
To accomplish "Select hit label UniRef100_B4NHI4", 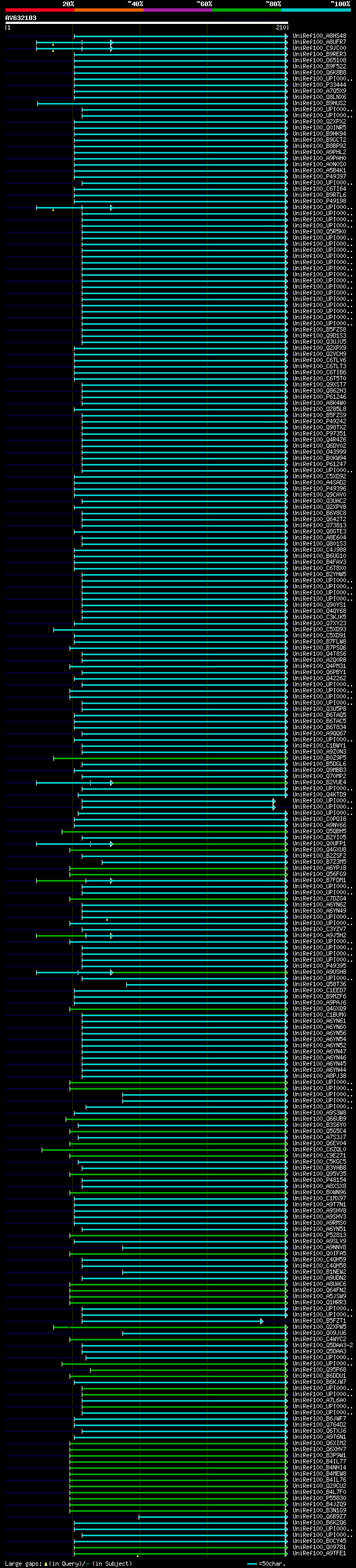I will point(319,1467).
